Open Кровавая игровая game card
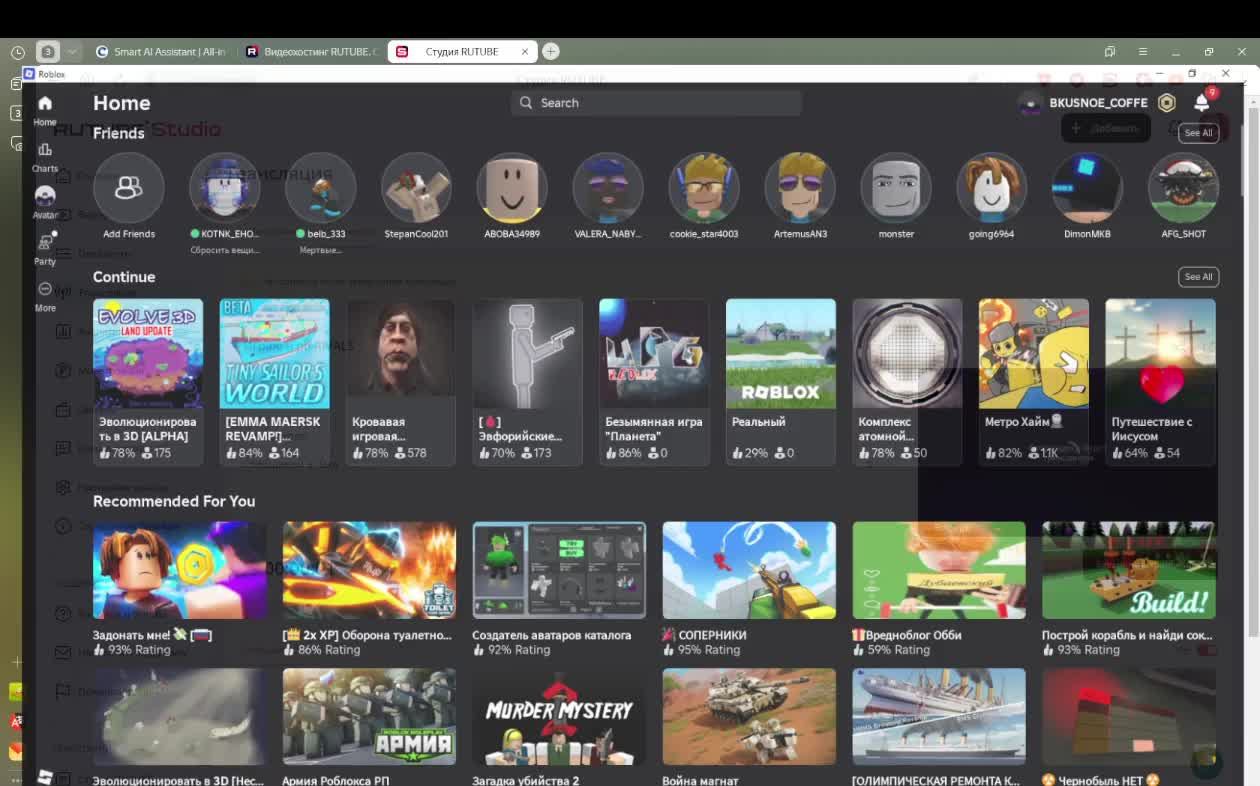The image size is (1260, 786). [401, 381]
